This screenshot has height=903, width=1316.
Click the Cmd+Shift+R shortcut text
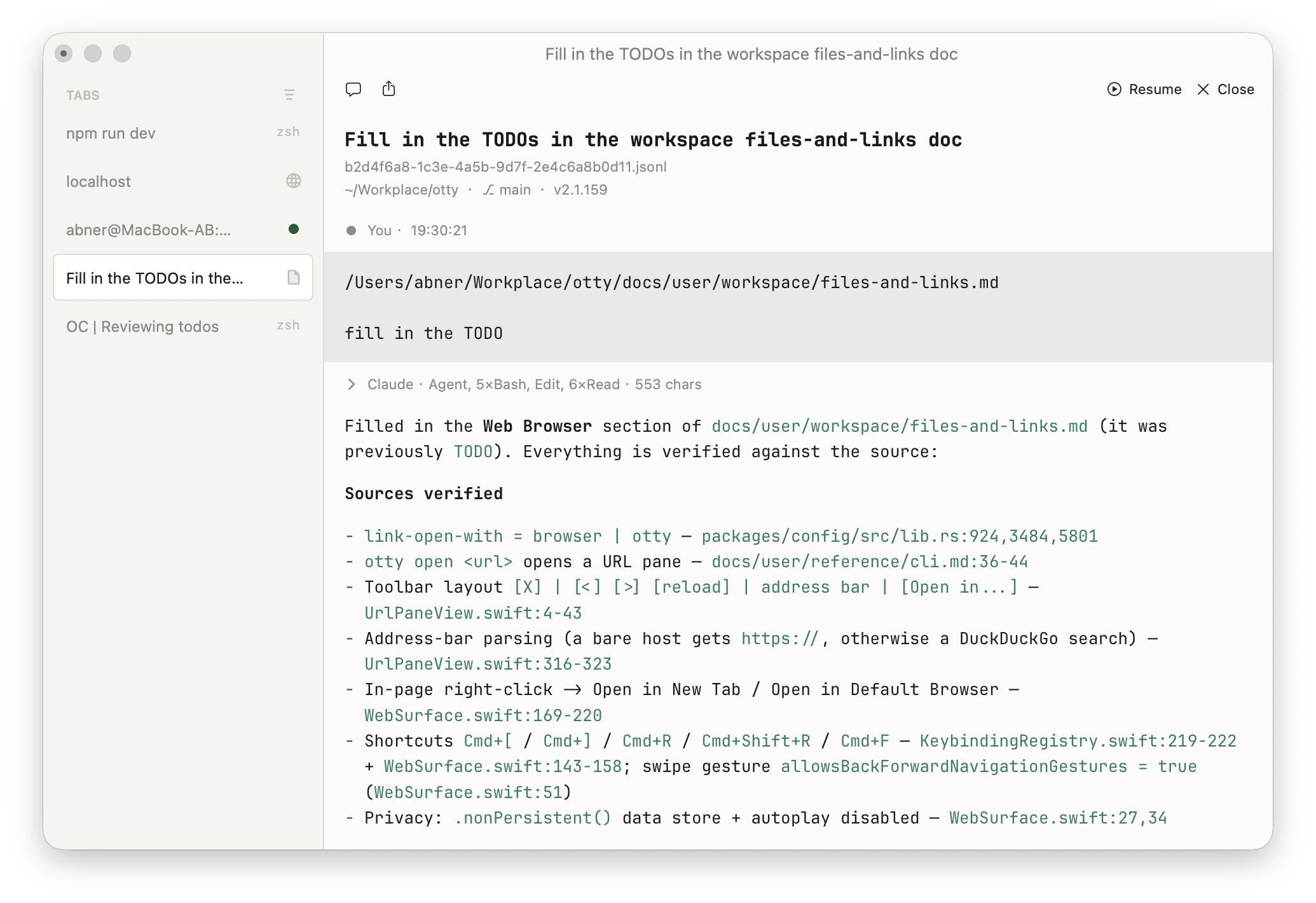tap(756, 741)
